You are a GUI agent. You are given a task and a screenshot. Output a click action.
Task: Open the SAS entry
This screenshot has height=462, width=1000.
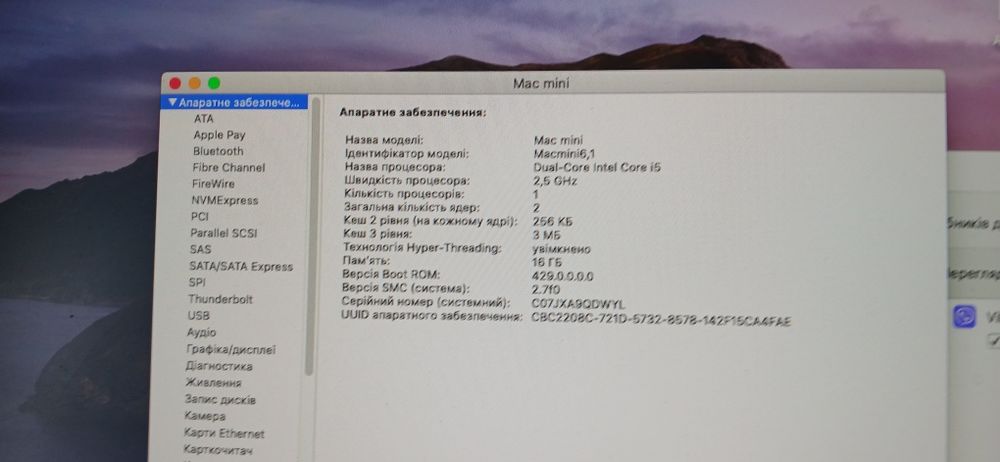coord(200,250)
